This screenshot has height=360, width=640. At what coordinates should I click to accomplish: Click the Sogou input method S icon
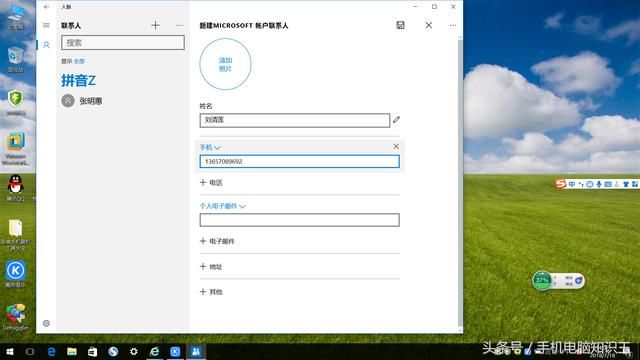coord(561,184)
